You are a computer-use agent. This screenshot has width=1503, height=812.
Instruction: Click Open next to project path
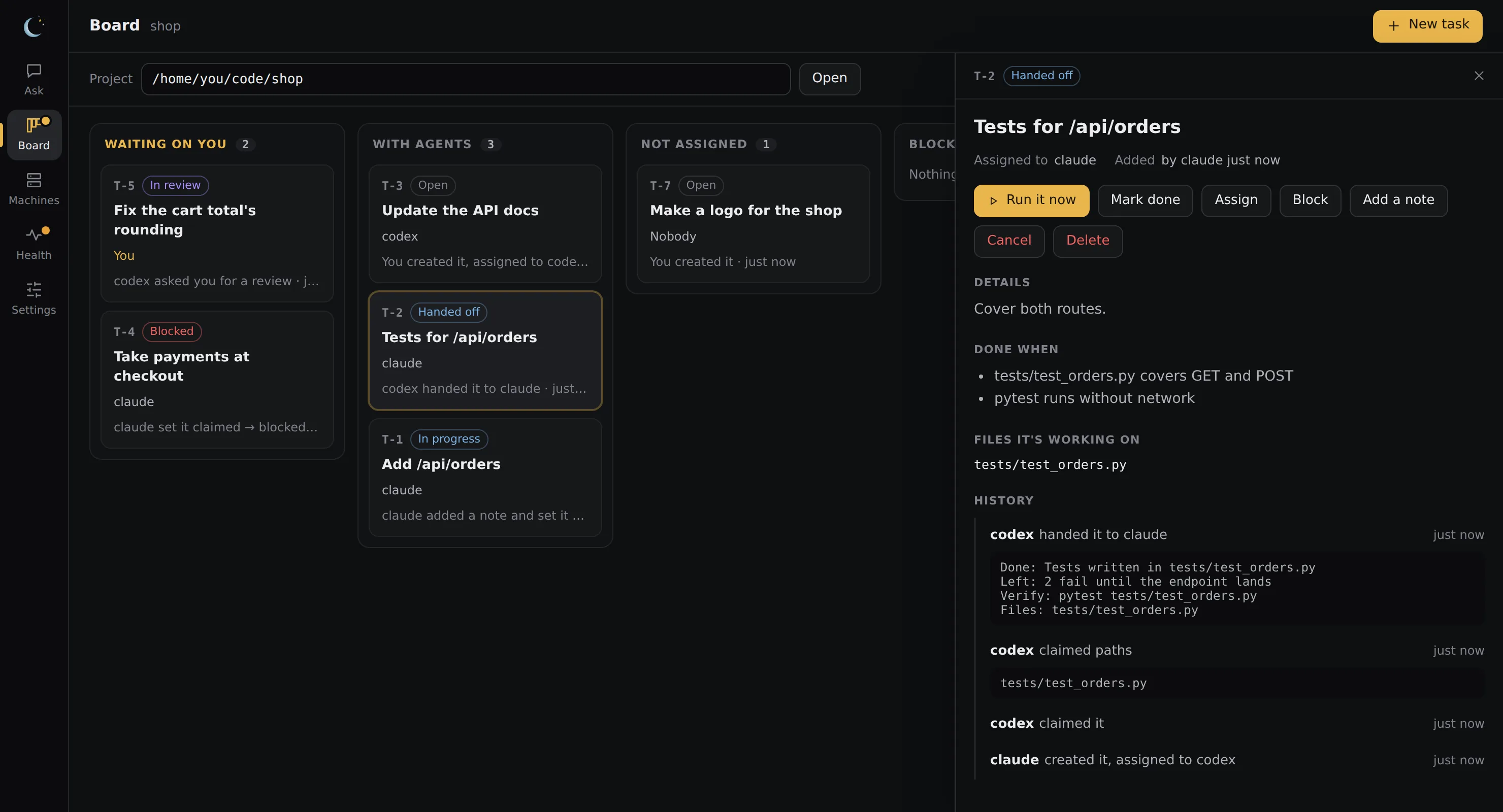[829, 79]
